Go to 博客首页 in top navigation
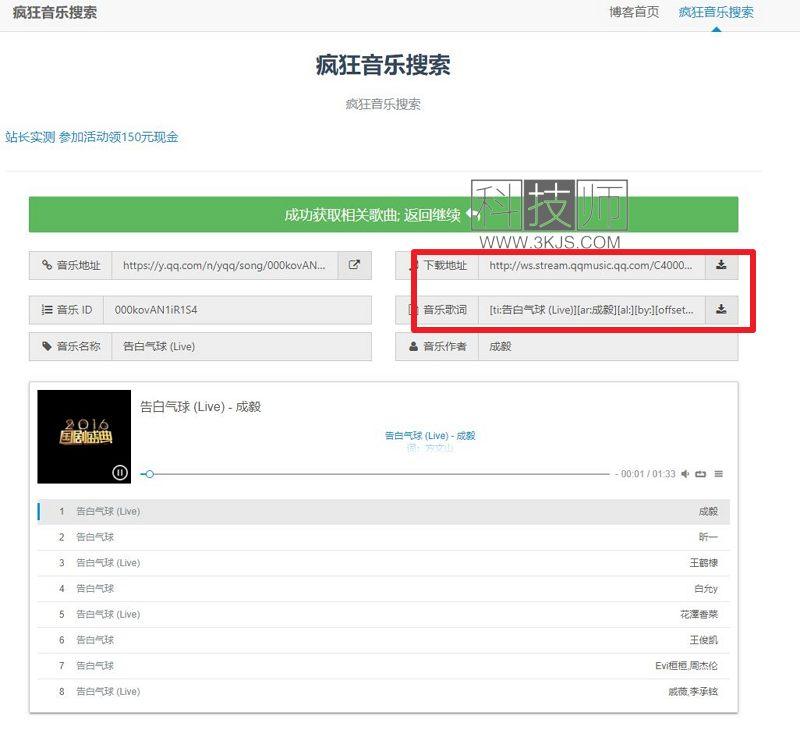Image resolution: width=800 pixels, height=737 pixels. point(634,12)
